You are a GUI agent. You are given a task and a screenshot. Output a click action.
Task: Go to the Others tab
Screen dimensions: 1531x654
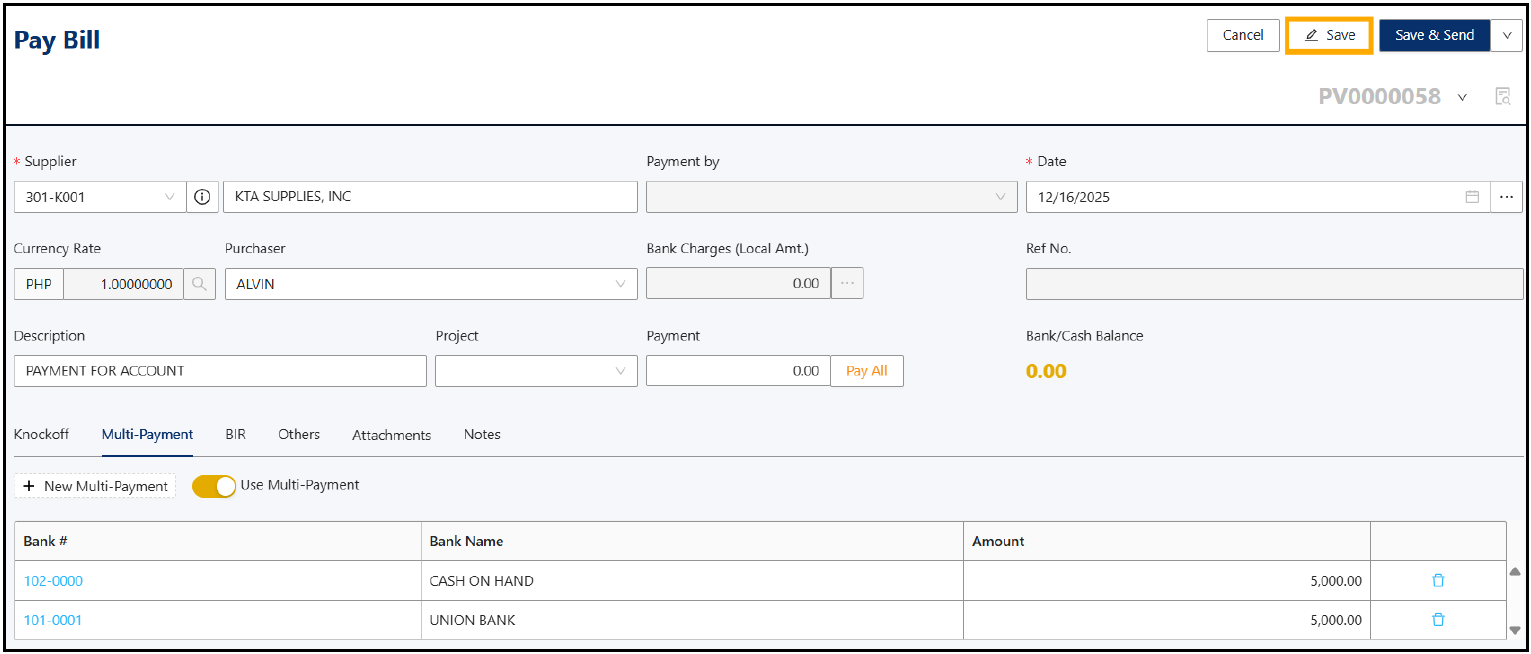pos(299,434)
